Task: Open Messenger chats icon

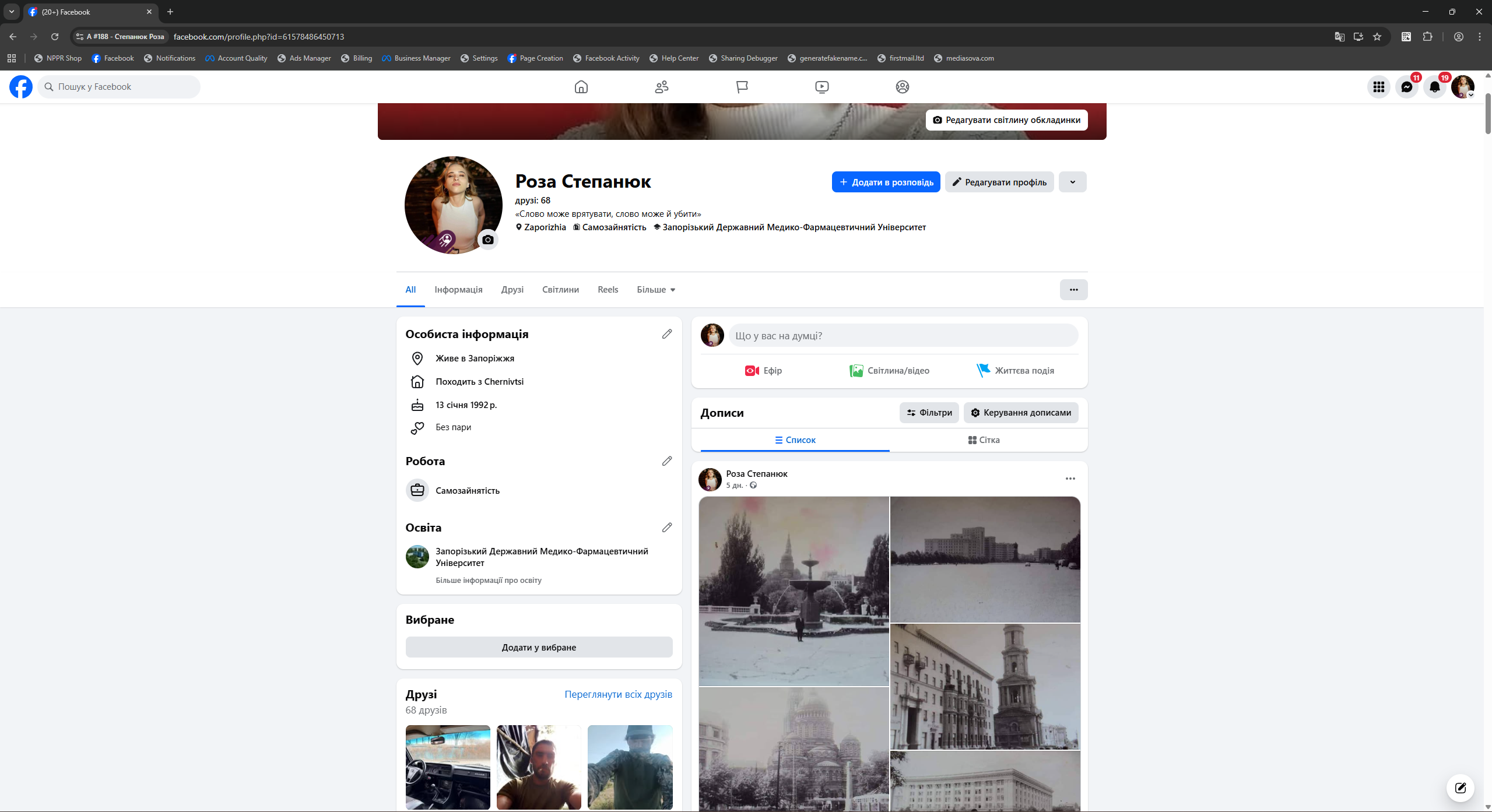Action: 1406,87
